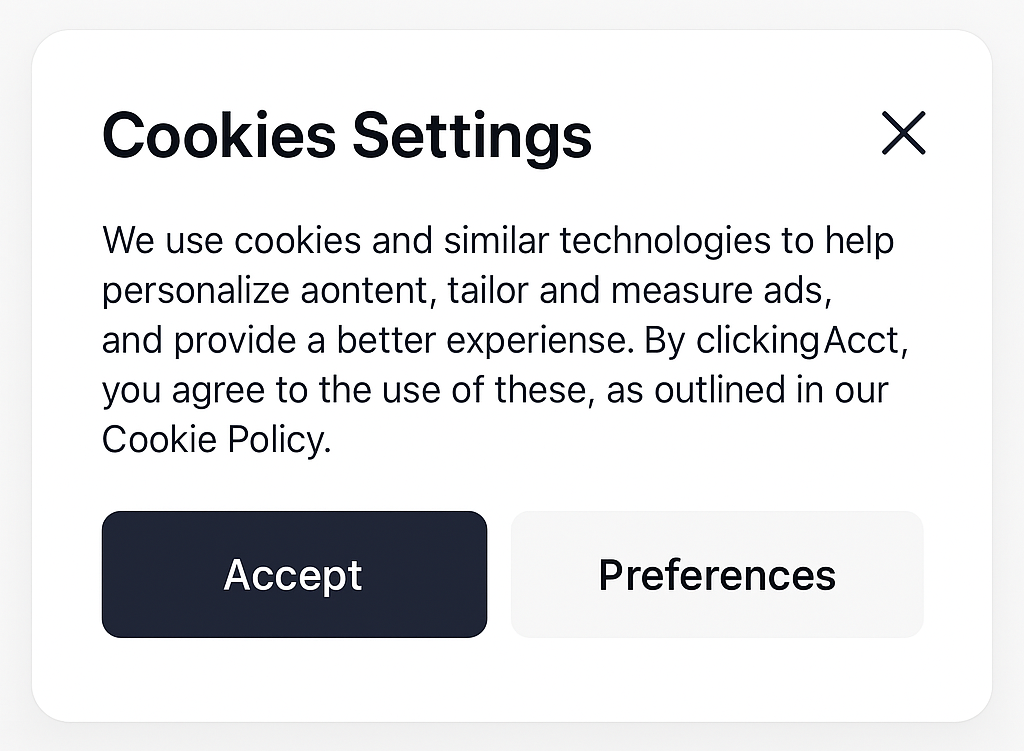The height and width of the screenshot is (751, 1024).
Task: Close the Cookies Settings dialog
Action: click(x=903, y=133)
